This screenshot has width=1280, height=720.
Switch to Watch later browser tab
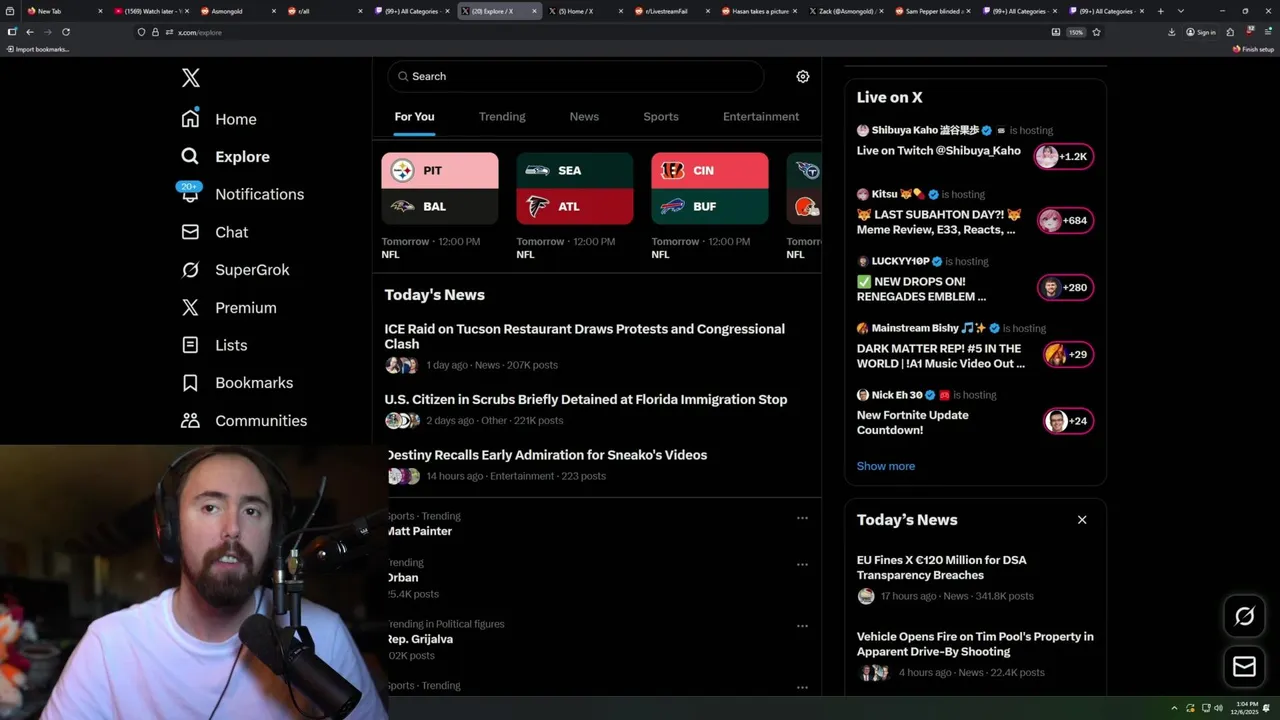point(149,11)
